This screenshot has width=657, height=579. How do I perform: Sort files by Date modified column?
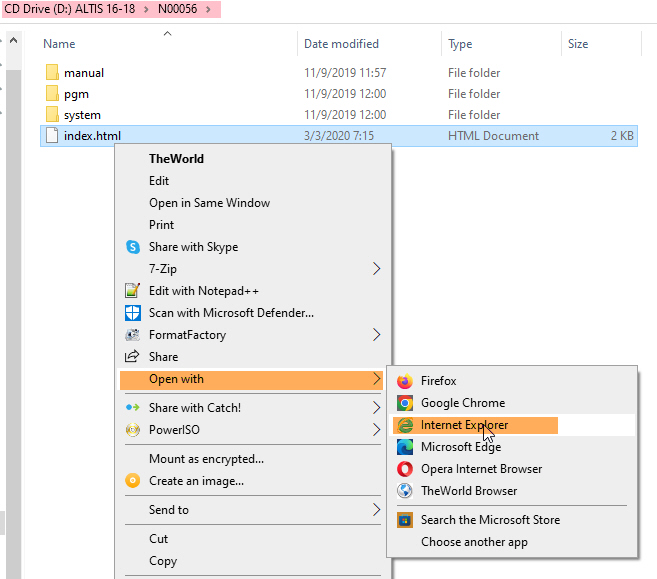coord(343,44)
